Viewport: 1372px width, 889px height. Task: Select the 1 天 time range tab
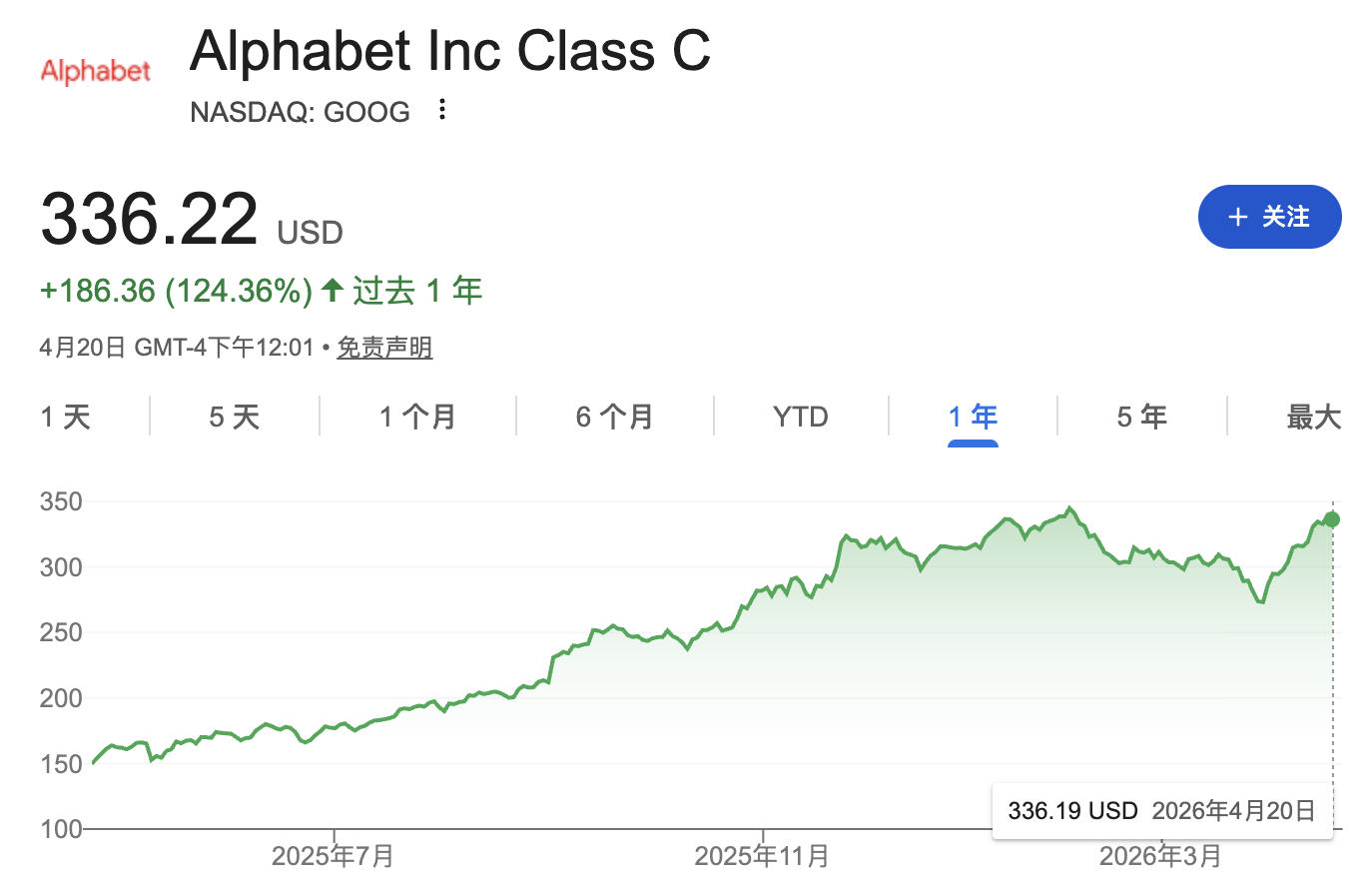(66, 417)
